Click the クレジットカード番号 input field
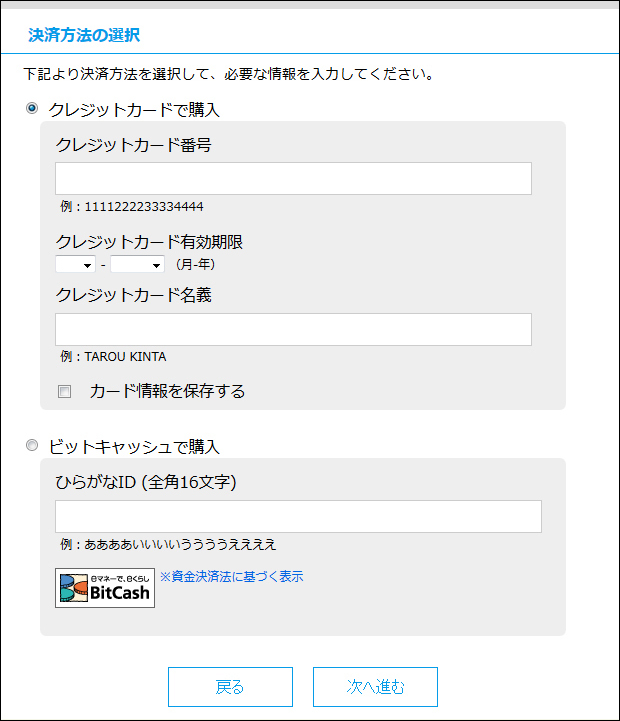Screen dimensions: 620x721 pyautogui.click(x=293, y=178)
